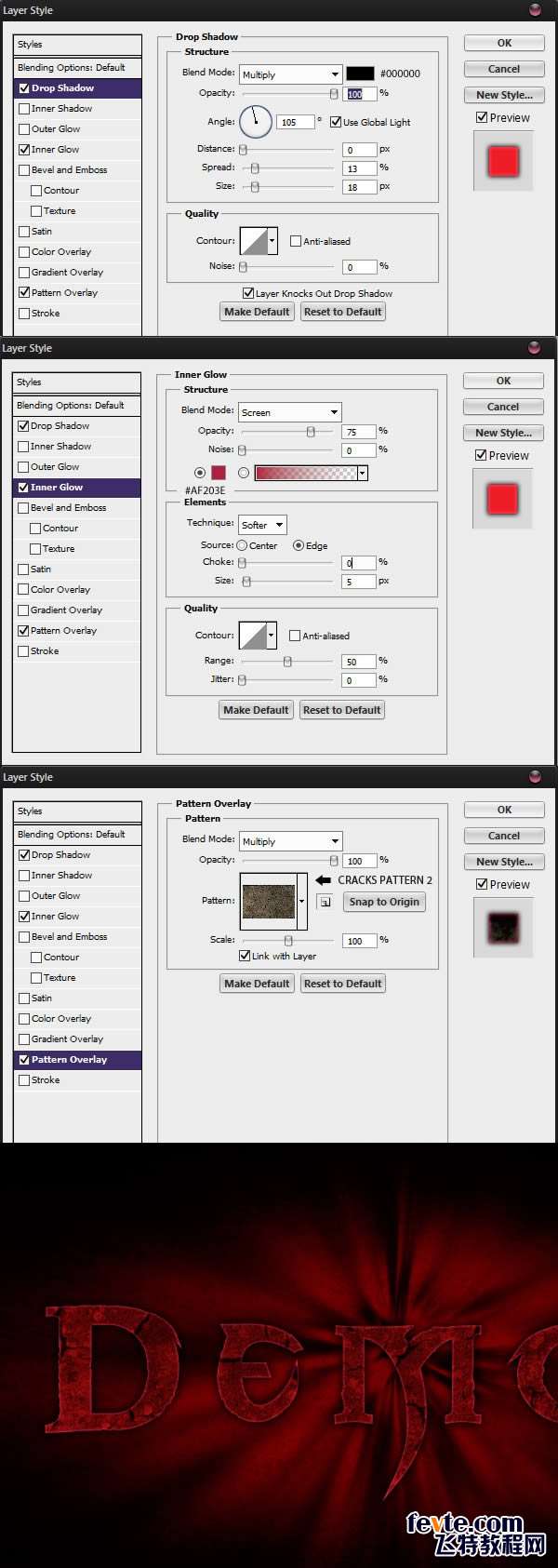Viewport: 558px width, 1568px height.
Task: Close the Drop Shadow Layer Style dialog
Action: tap(535, 10)
